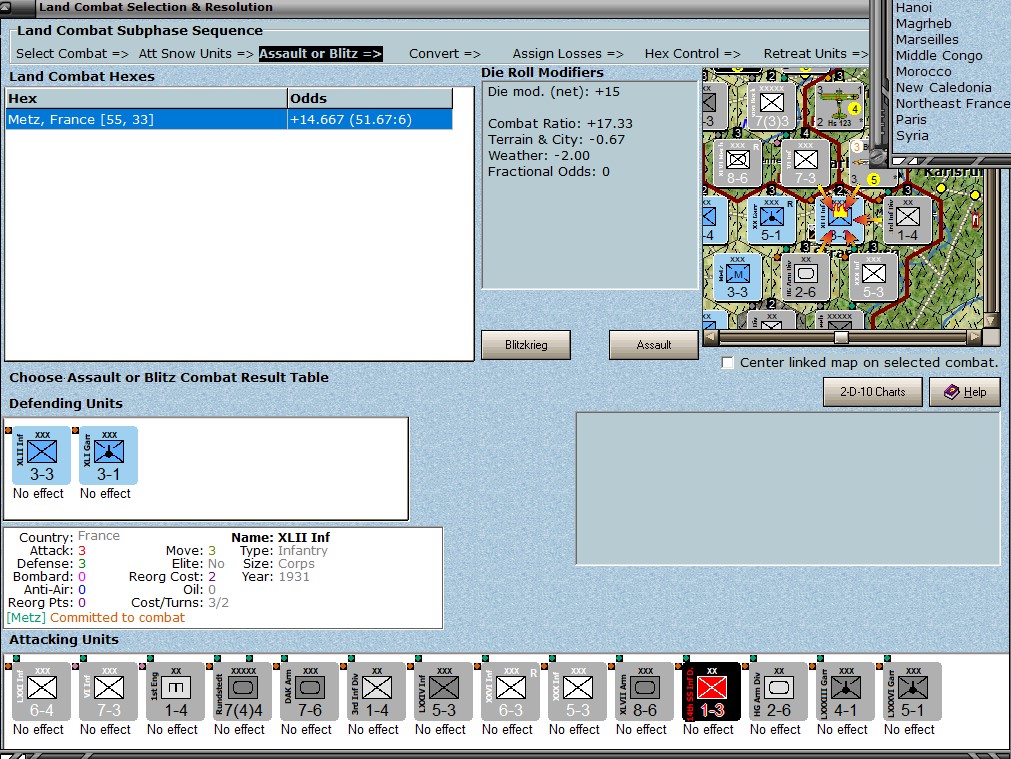Click the map scroll right arrow

point(974,337)
